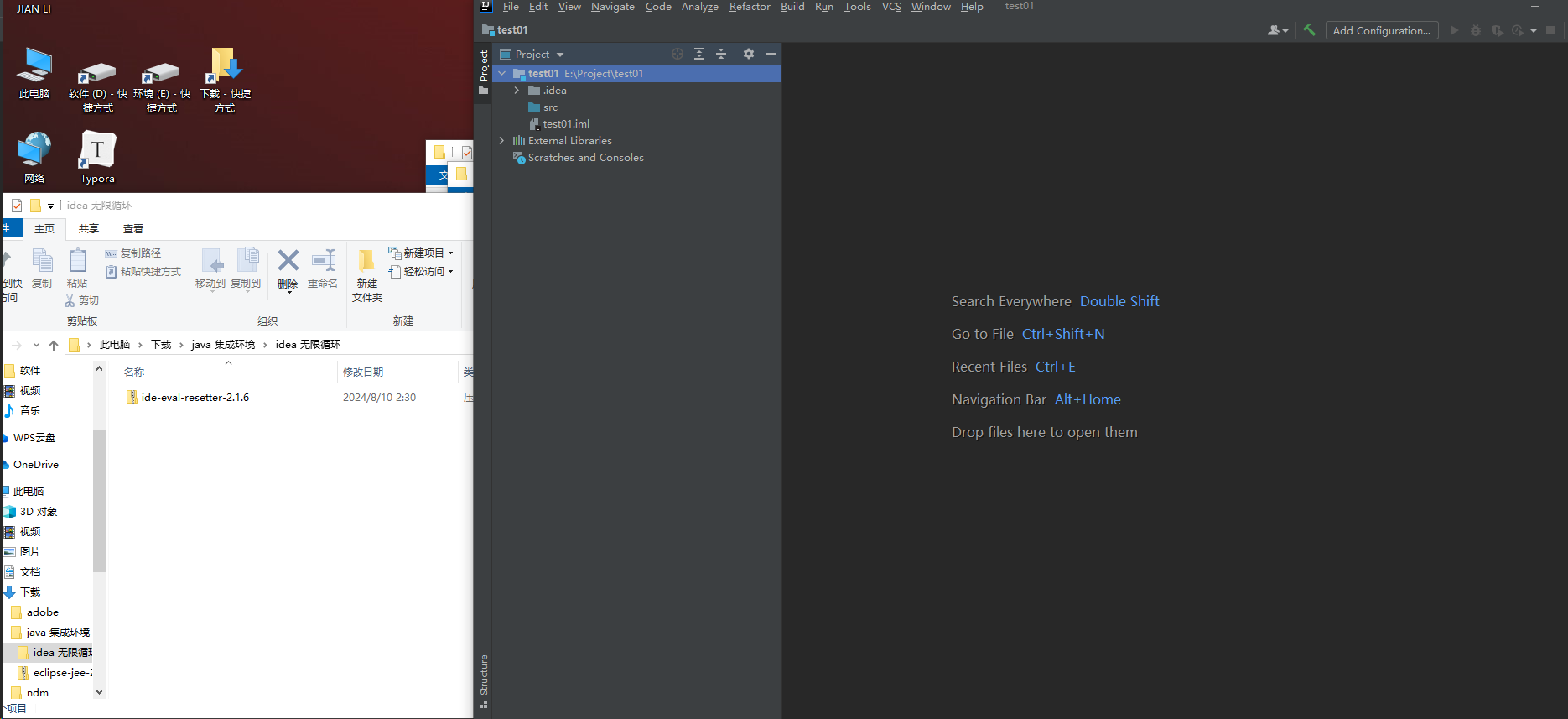
Task: Expand the External Libraries node
Action: (502, 141)
